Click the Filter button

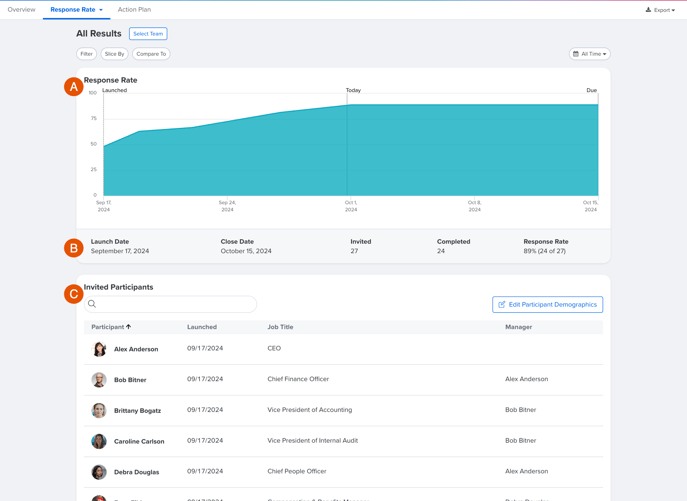87,54
